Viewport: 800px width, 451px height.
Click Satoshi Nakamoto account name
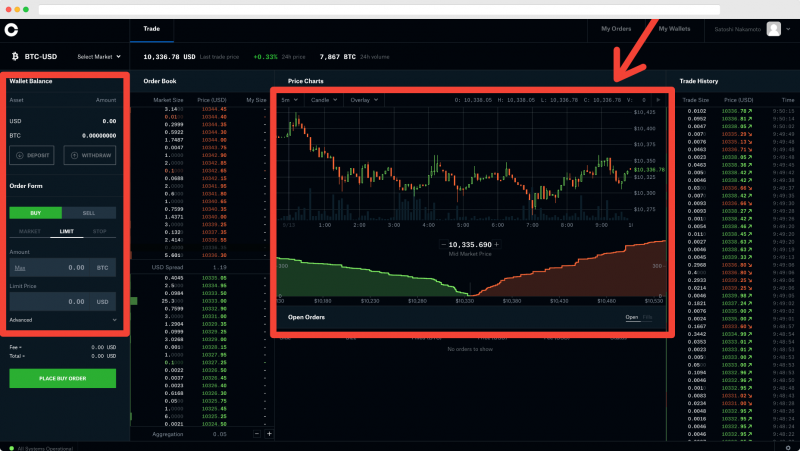[x=737, y=30]
